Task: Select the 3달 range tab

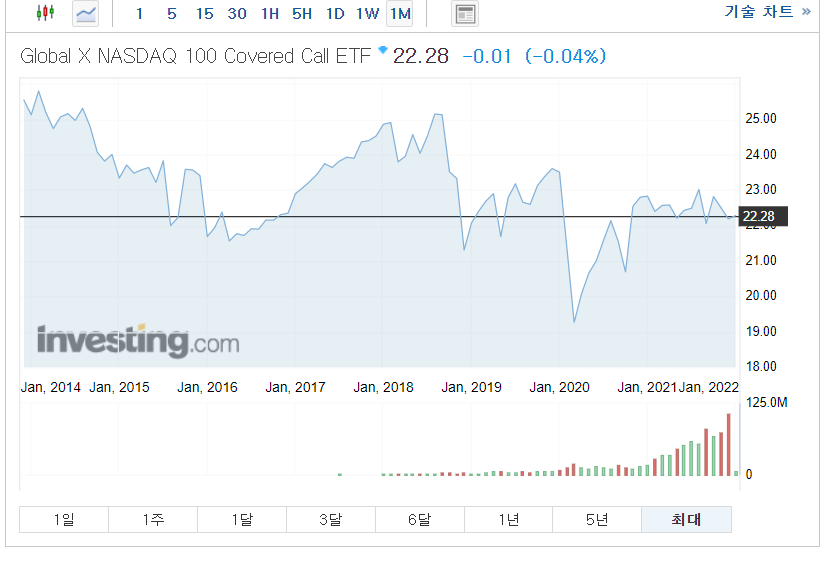Action: coord(331,519)
